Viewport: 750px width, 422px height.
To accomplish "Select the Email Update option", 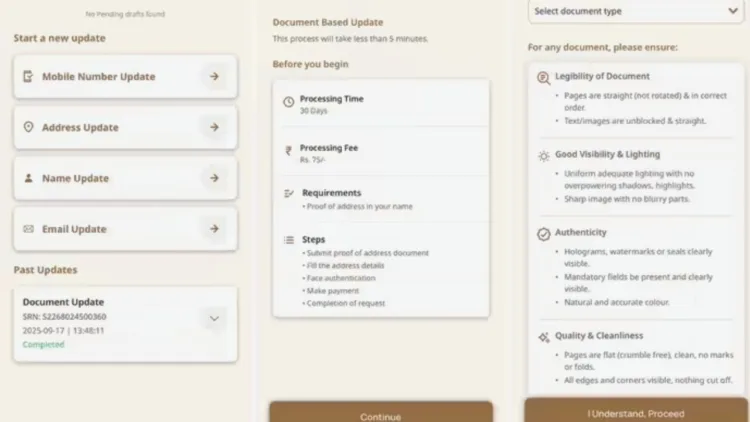I will coord(125,229).
